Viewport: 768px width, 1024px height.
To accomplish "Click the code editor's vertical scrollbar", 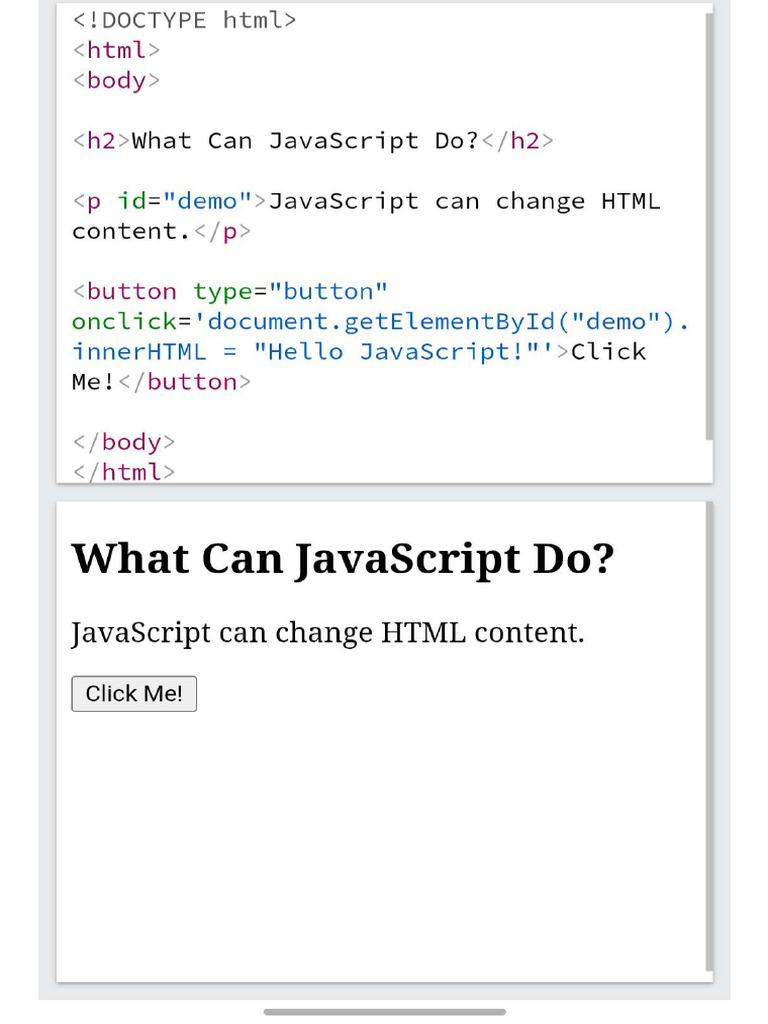I will [709, 226].
